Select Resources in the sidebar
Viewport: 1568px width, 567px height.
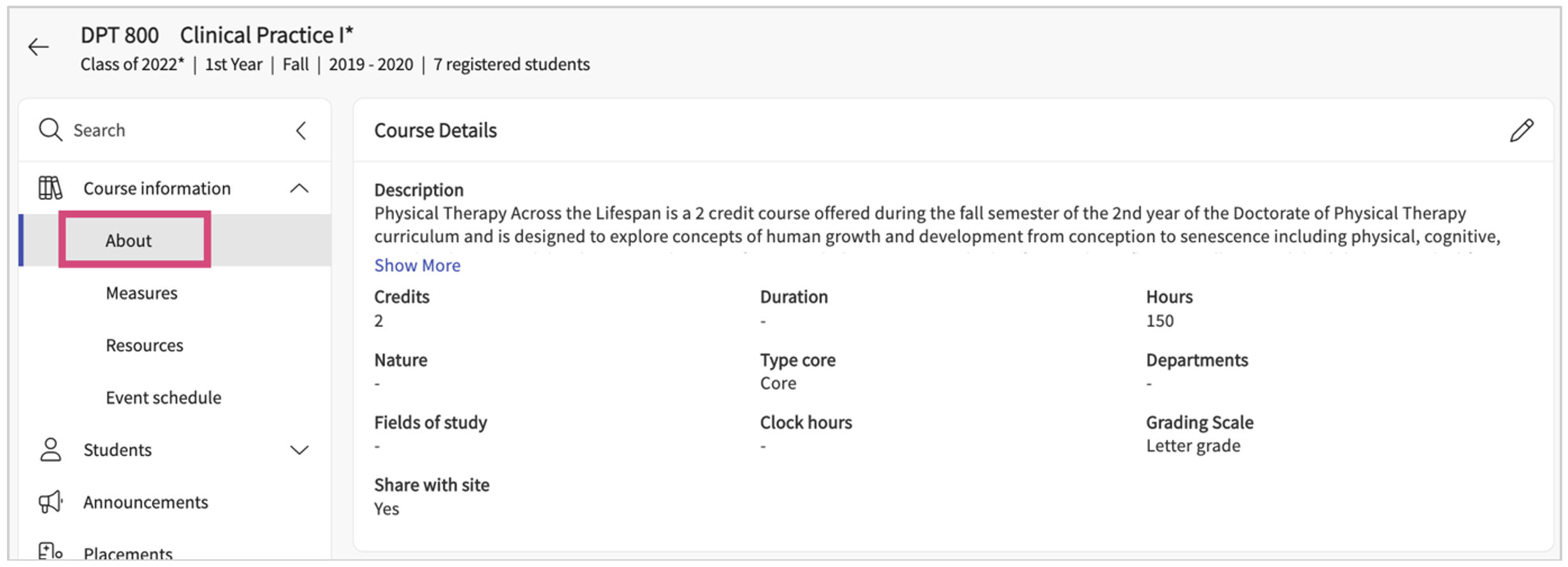click(145, 345)
